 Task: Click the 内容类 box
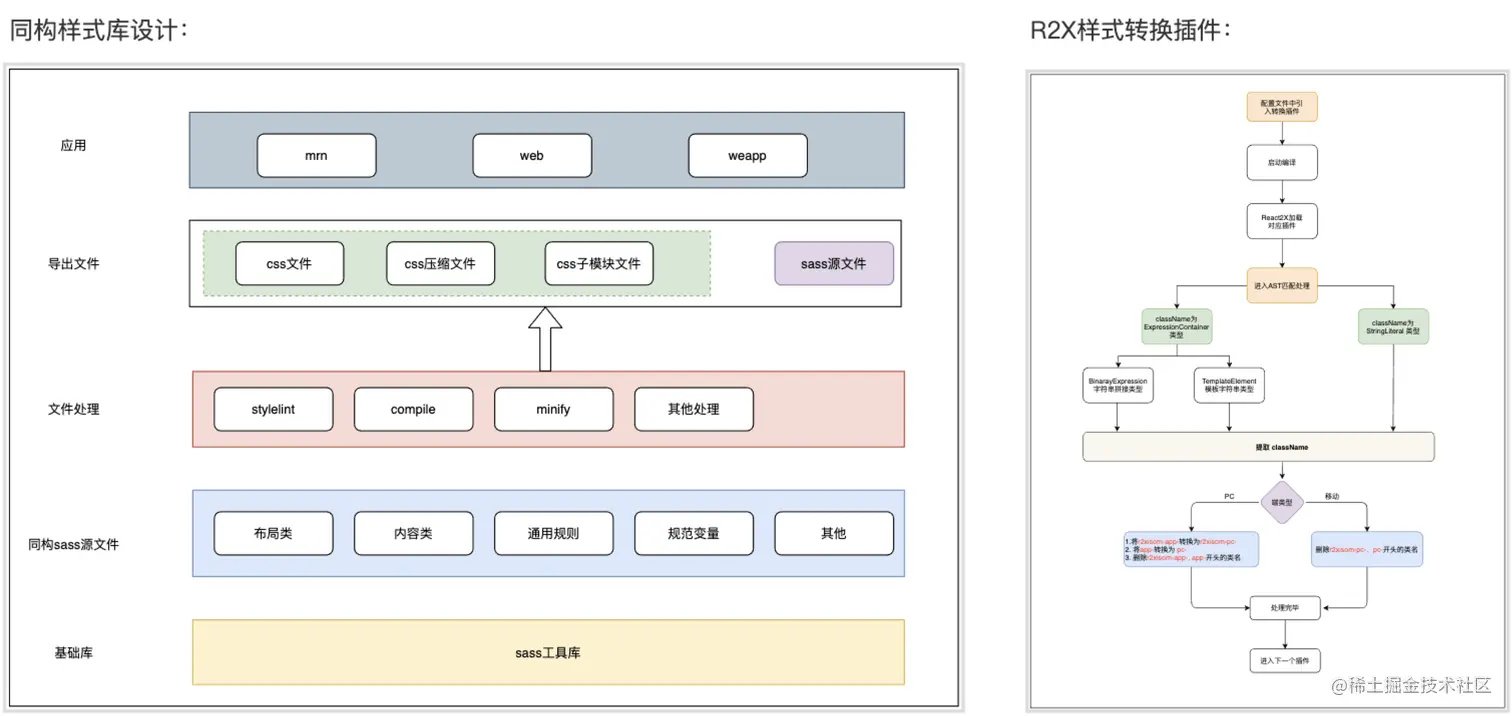pyautogui.click(x=413, y=534)
